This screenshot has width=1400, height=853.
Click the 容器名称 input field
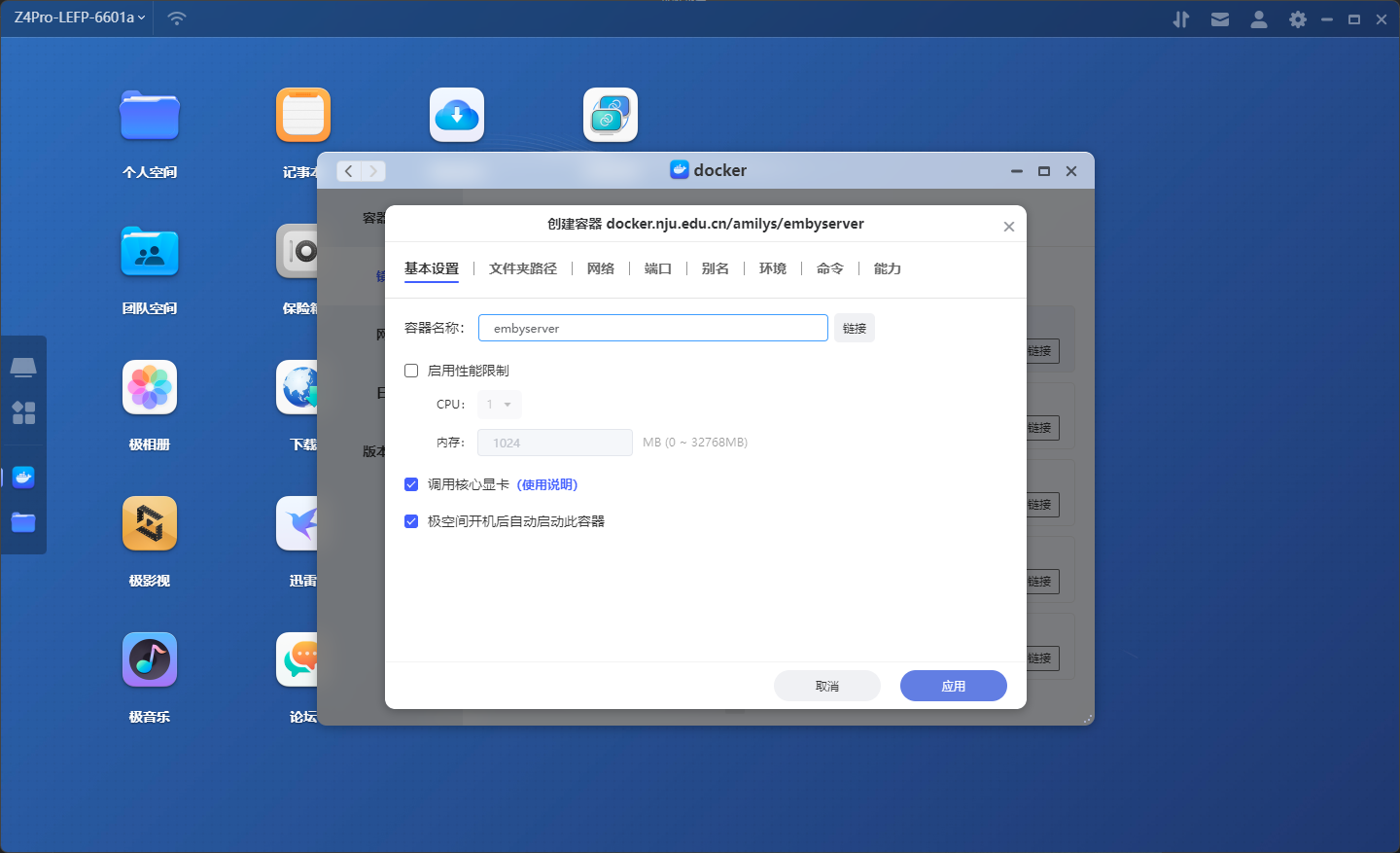(652, 328)
